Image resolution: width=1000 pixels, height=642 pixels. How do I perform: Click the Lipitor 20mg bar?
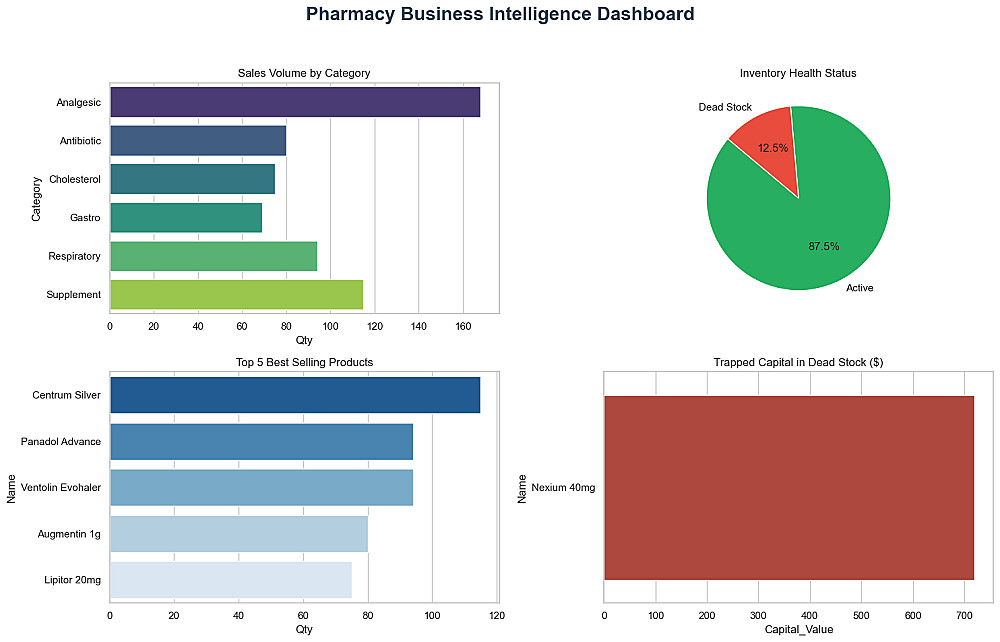pos(230,580)
